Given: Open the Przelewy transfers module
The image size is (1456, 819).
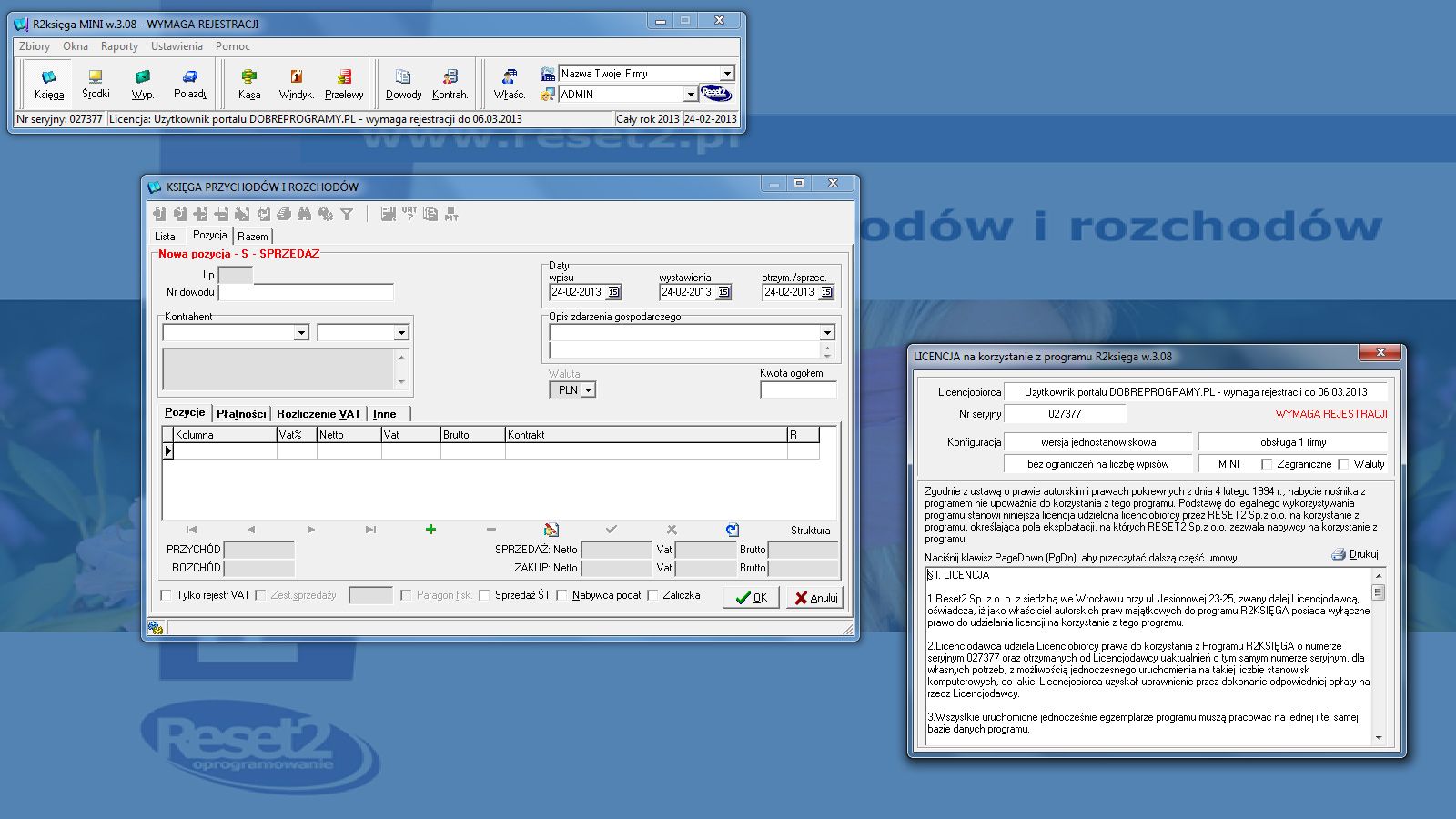Looking at the screenshot, I should click(344, 84).
